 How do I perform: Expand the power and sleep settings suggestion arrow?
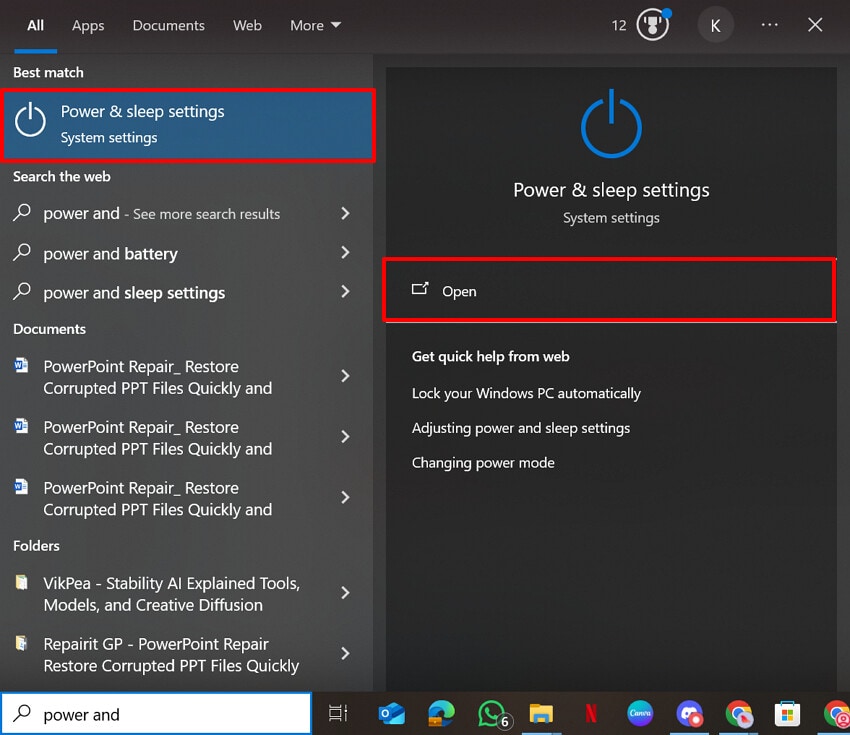345,292
